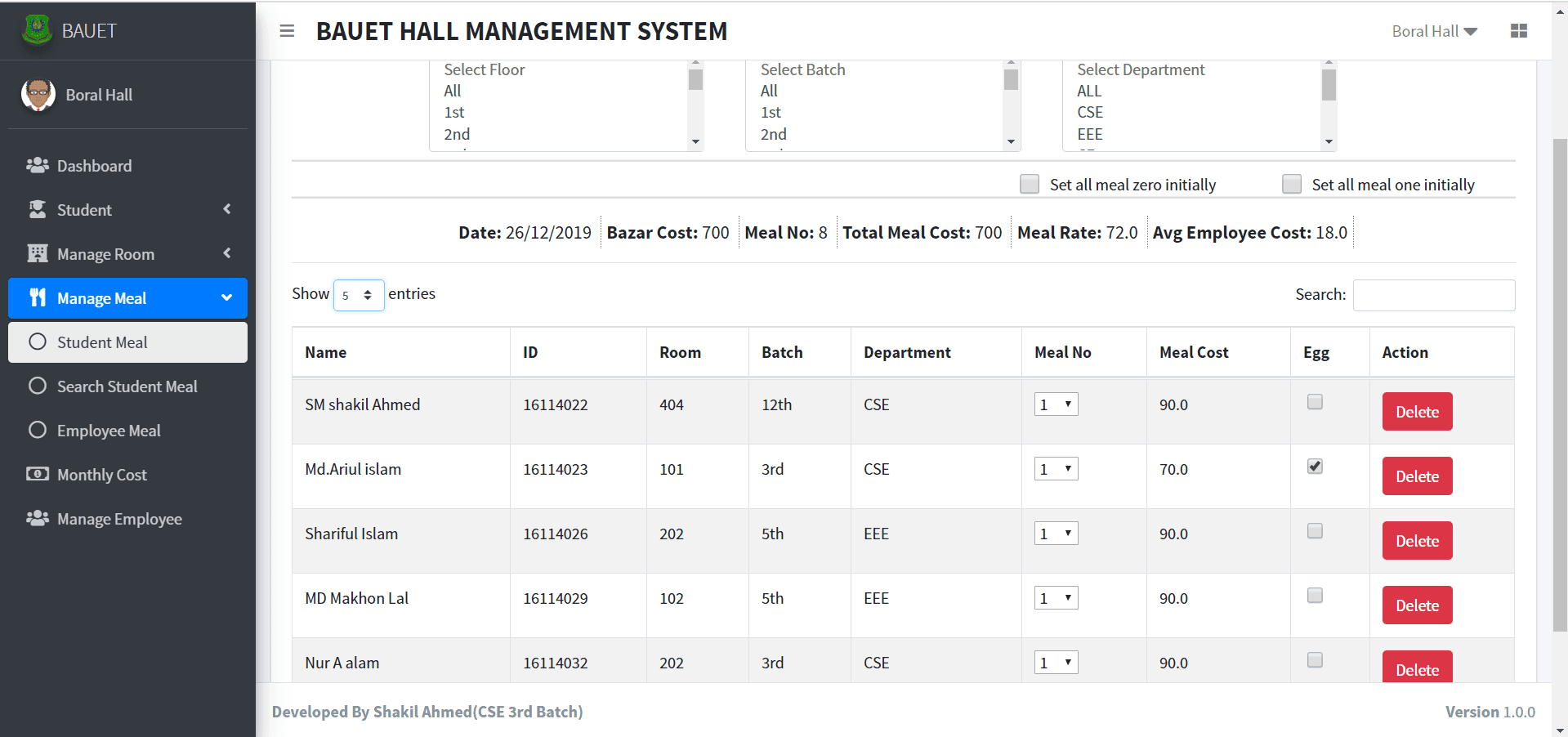Image resolution: width=1568 pixels, height=737 pixels.
Task: Open the Student Meal submenu item
Action: [127, 342]
